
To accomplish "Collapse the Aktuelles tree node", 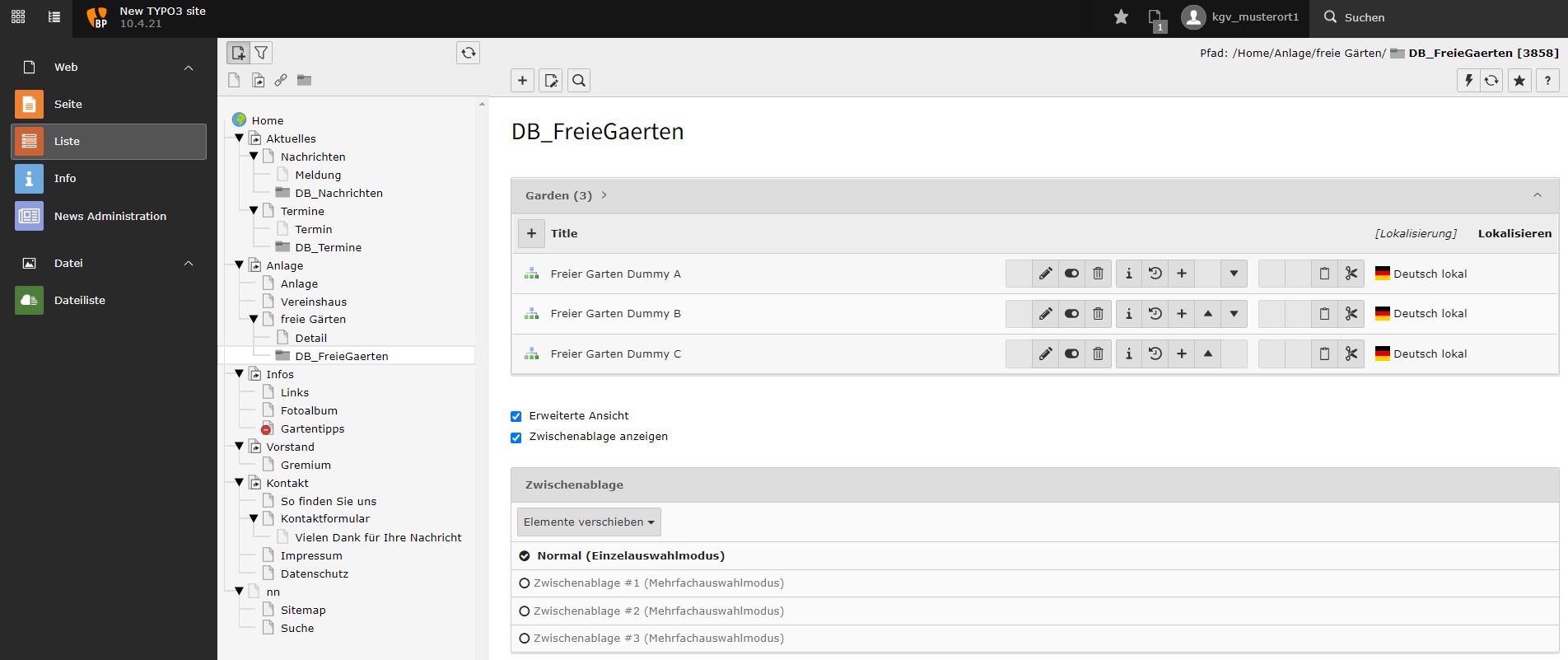I will tap(240, 138).
